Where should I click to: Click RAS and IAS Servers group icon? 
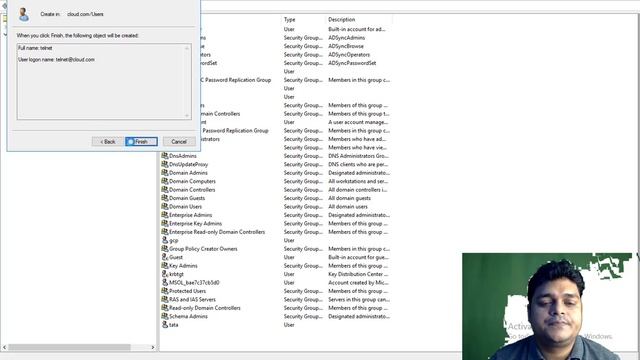click(x=165, y=299)
